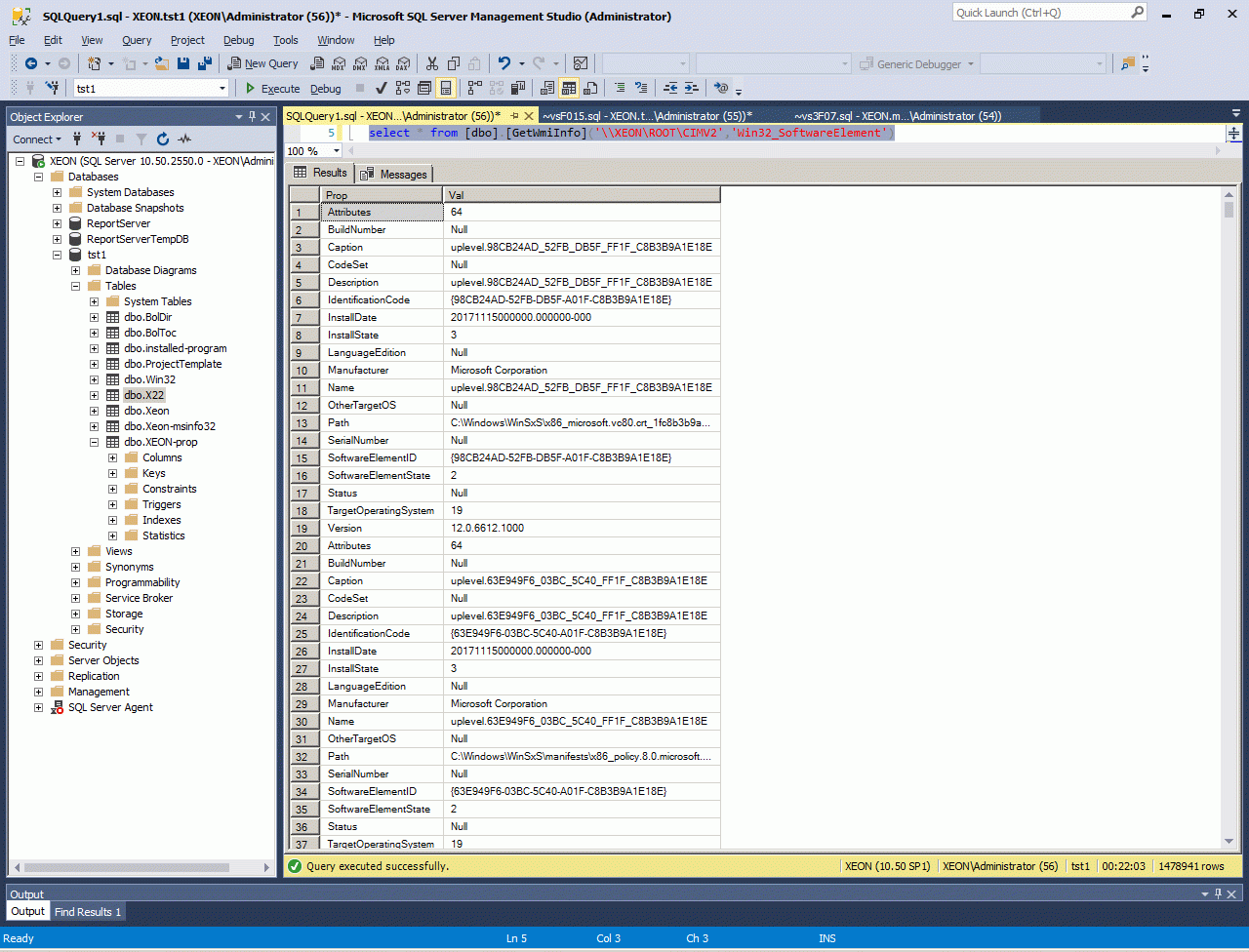Open a new XMLA query
Screen dimensions: 1249x952
pyautogui.click(x=381, y=63)
